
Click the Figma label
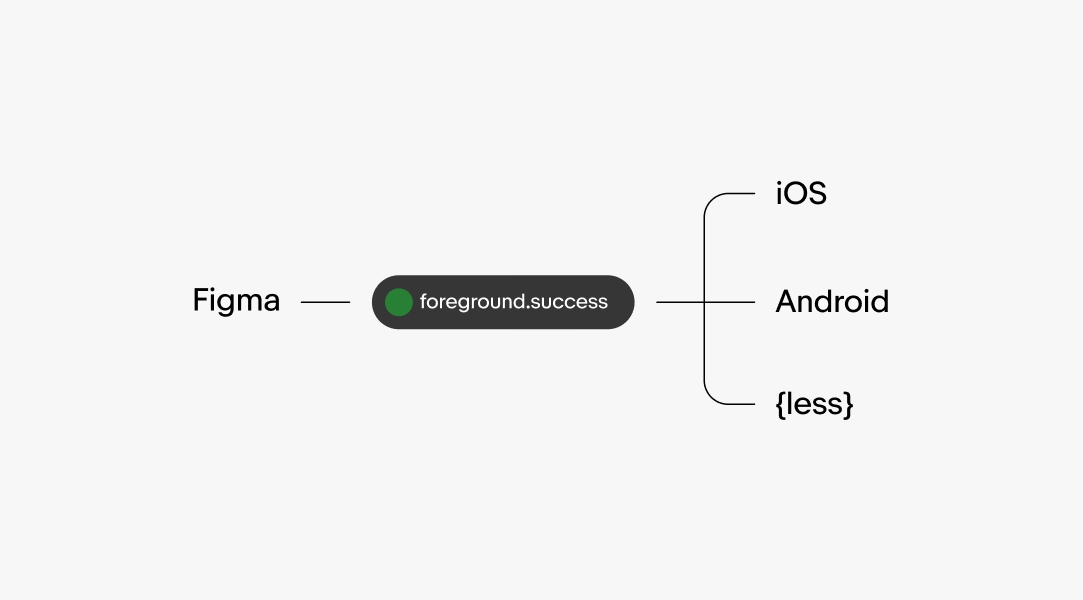click(x=236, y=301)
